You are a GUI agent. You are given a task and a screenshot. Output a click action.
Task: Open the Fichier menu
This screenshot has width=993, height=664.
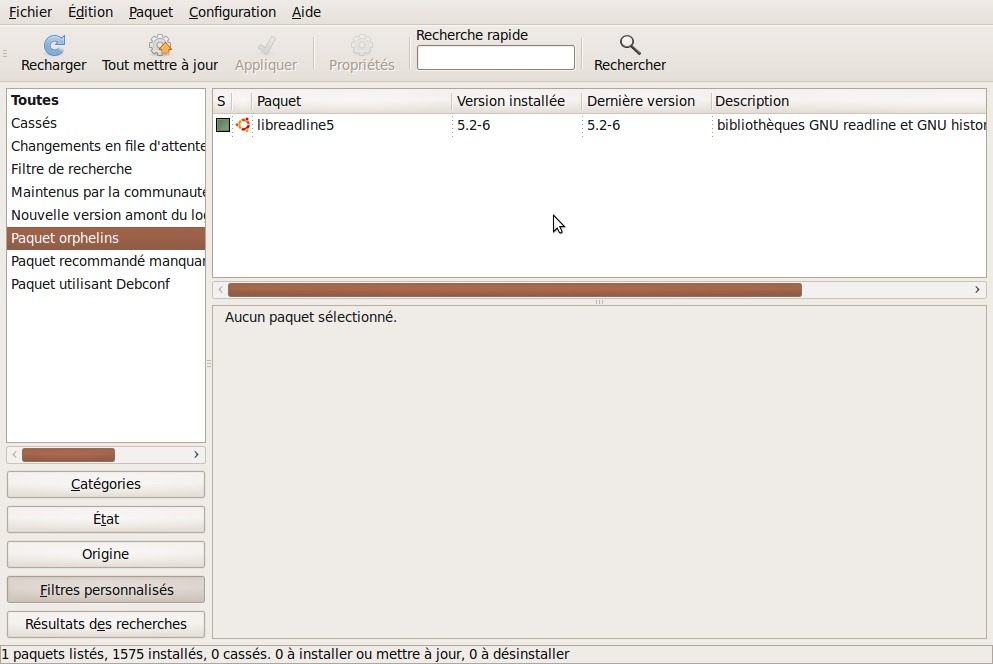pos(30,12)
